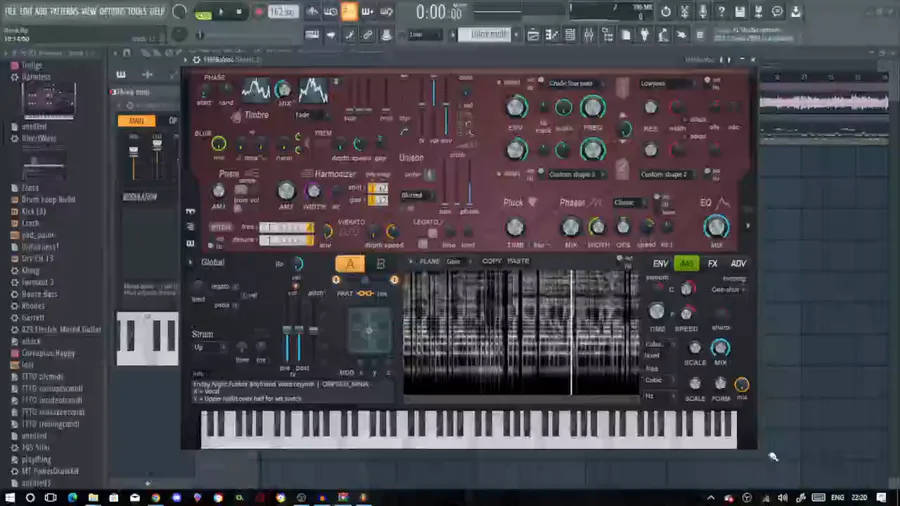Open Windows Start menu

(x=10, y=497)
